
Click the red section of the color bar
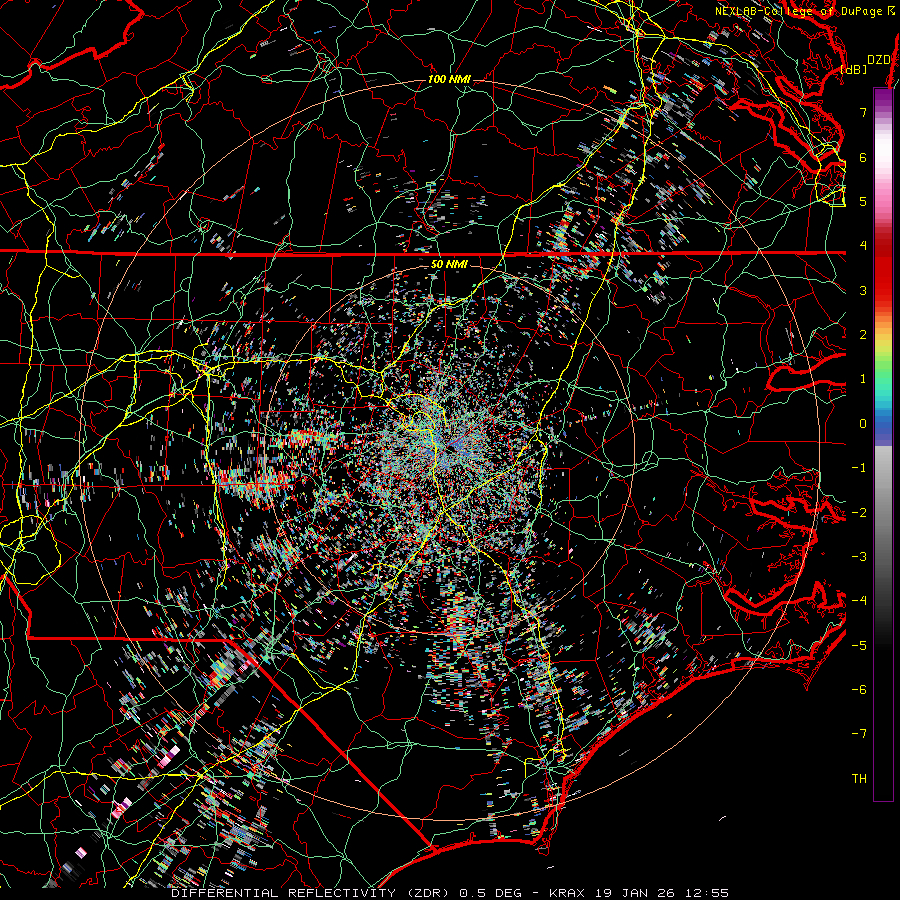[x=883, y=270]
